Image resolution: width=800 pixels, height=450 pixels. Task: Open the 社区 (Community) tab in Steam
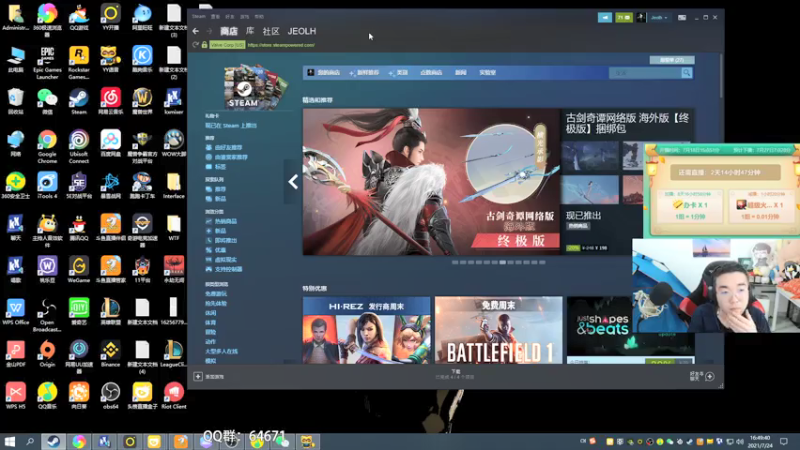coord(271,31)
